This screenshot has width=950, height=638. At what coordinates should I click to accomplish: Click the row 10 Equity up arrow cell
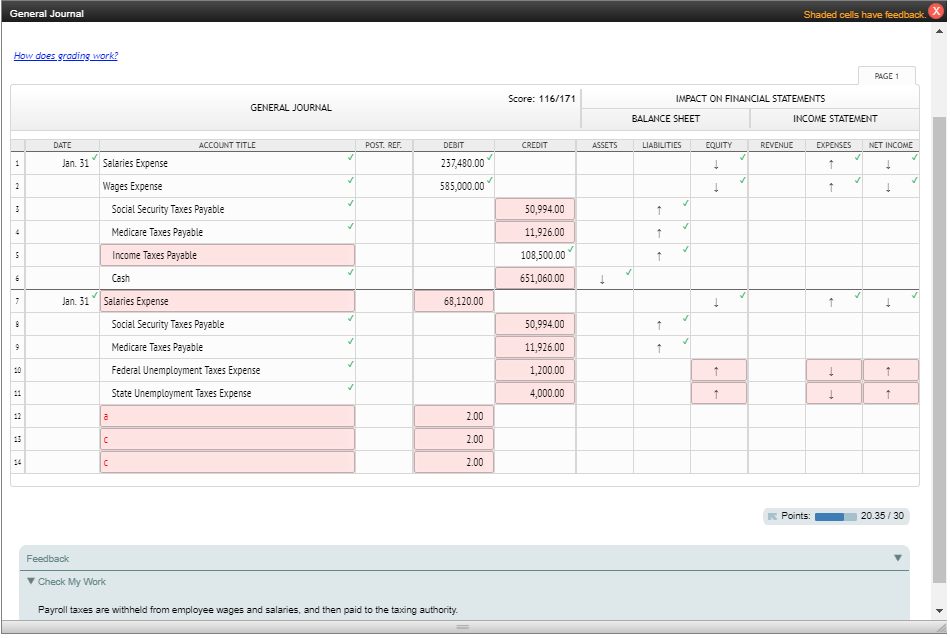719,370
